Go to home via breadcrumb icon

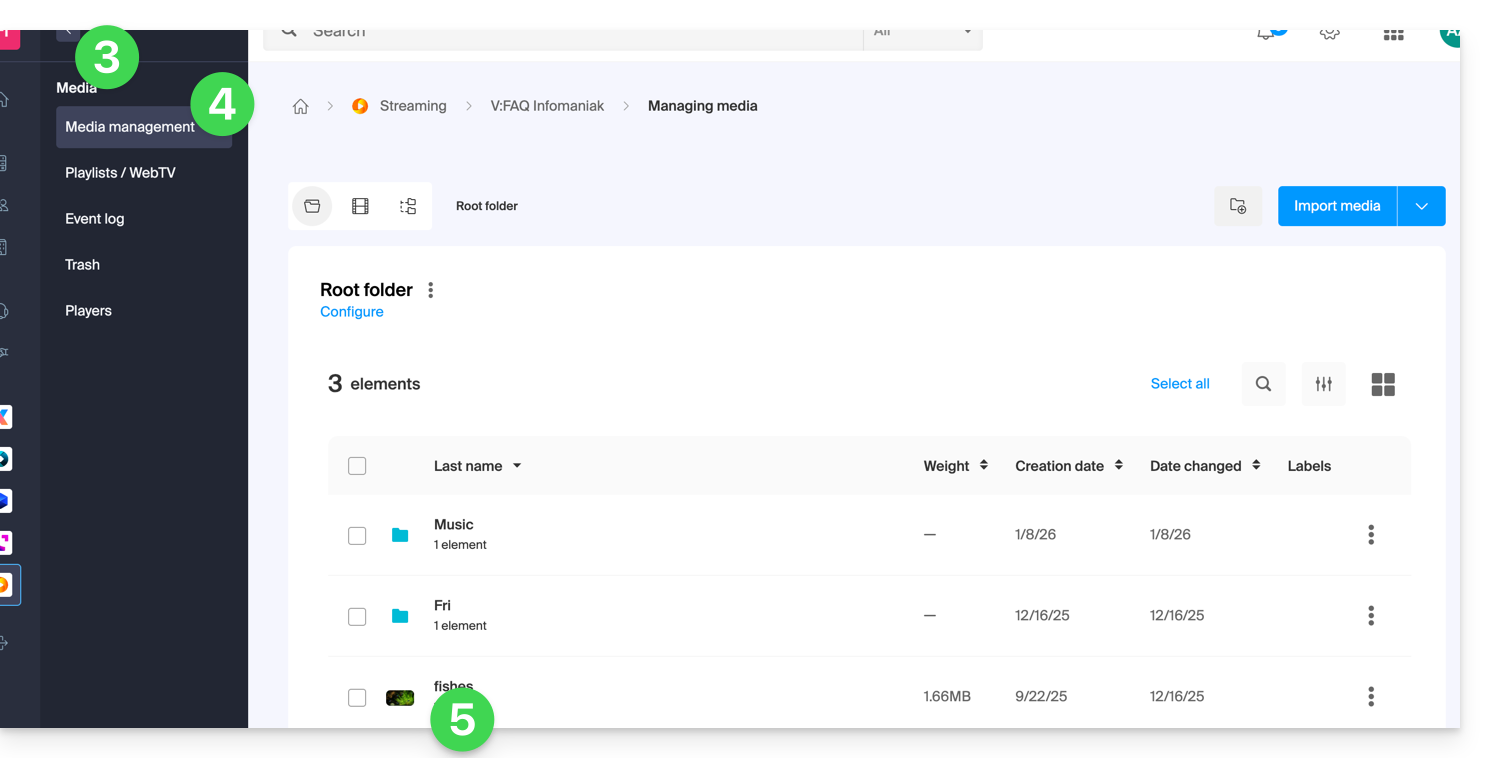click(300, 106)
